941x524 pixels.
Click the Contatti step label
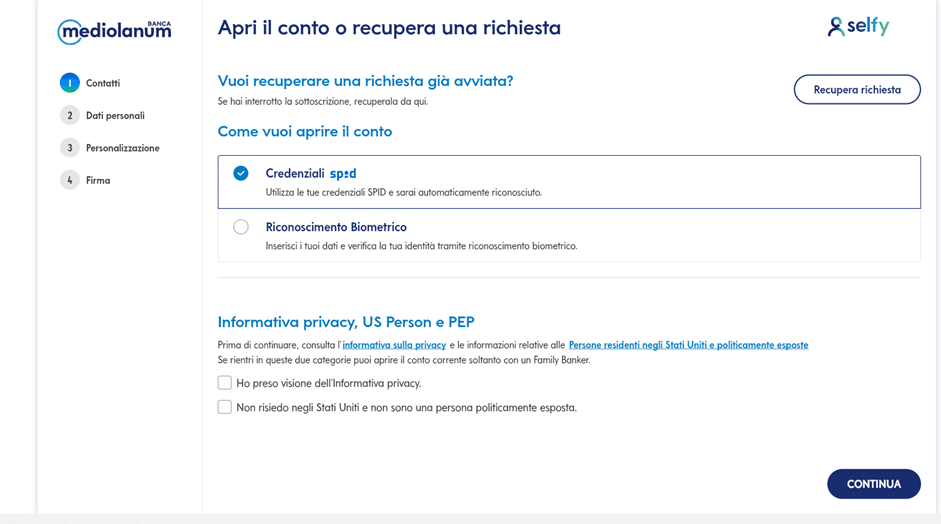coord(103,83)
